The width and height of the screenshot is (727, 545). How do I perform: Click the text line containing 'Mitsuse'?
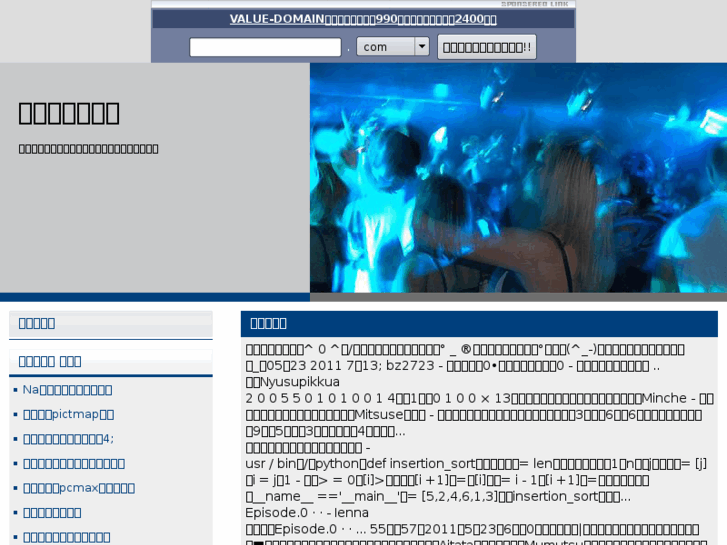point(474,415)
